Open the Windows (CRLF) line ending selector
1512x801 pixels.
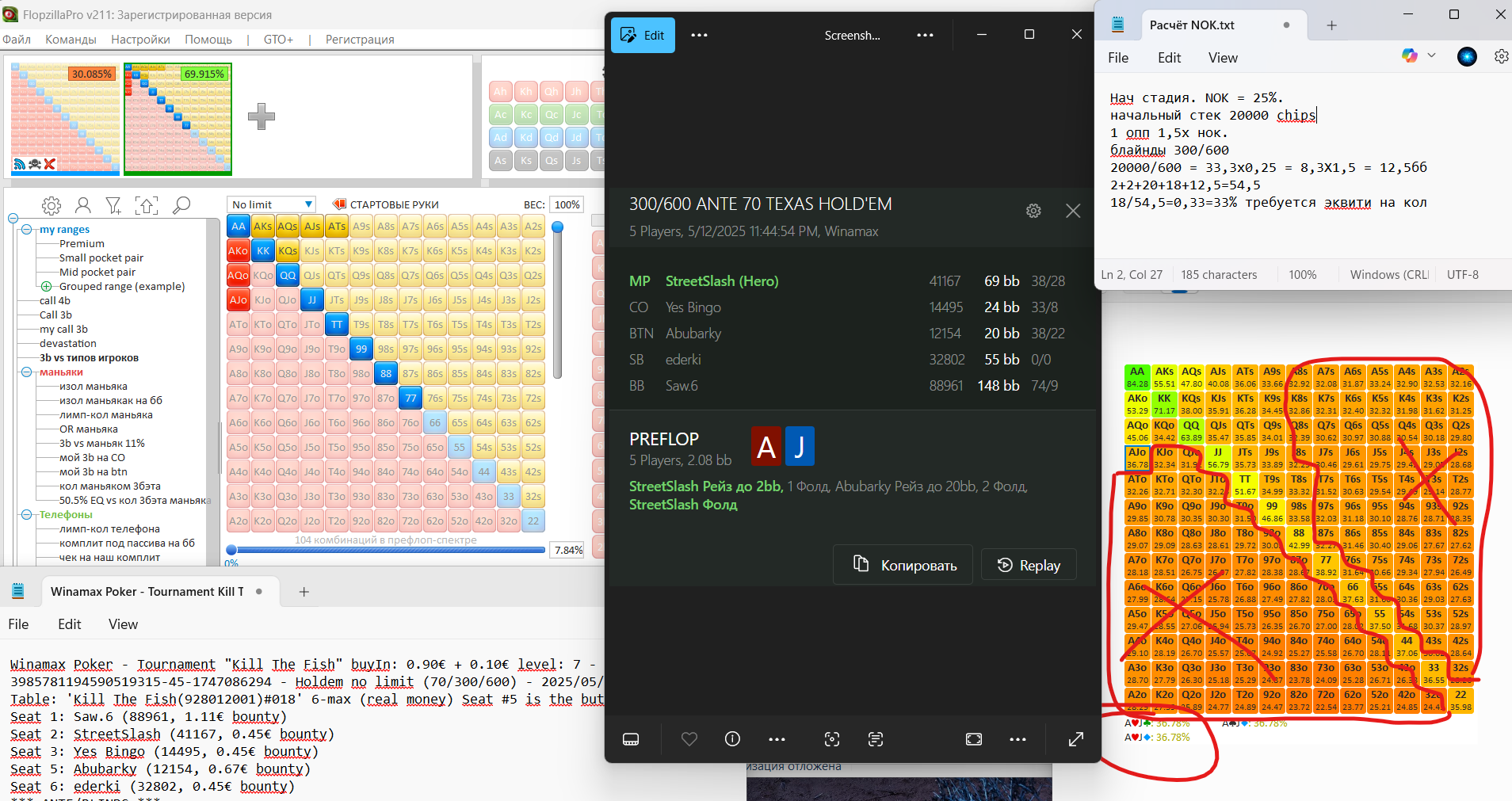tap(1389, 275)
